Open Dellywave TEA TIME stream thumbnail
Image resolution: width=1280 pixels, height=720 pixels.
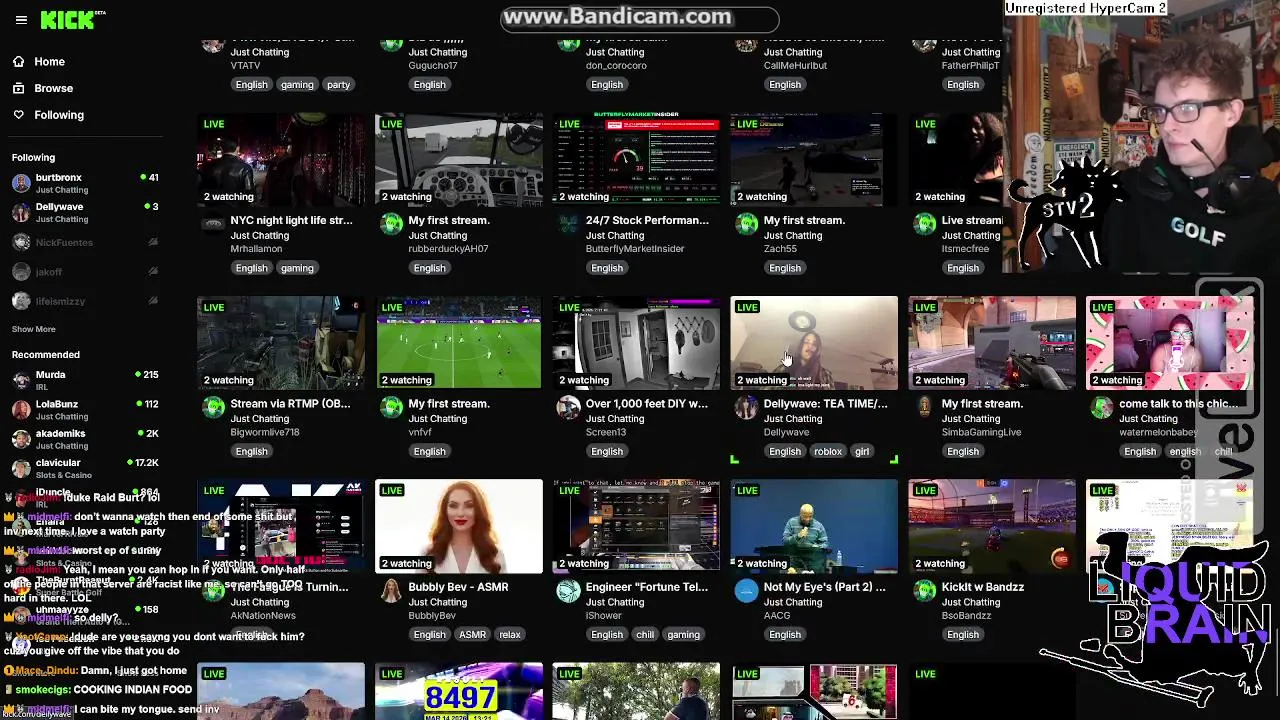[814, 342]
